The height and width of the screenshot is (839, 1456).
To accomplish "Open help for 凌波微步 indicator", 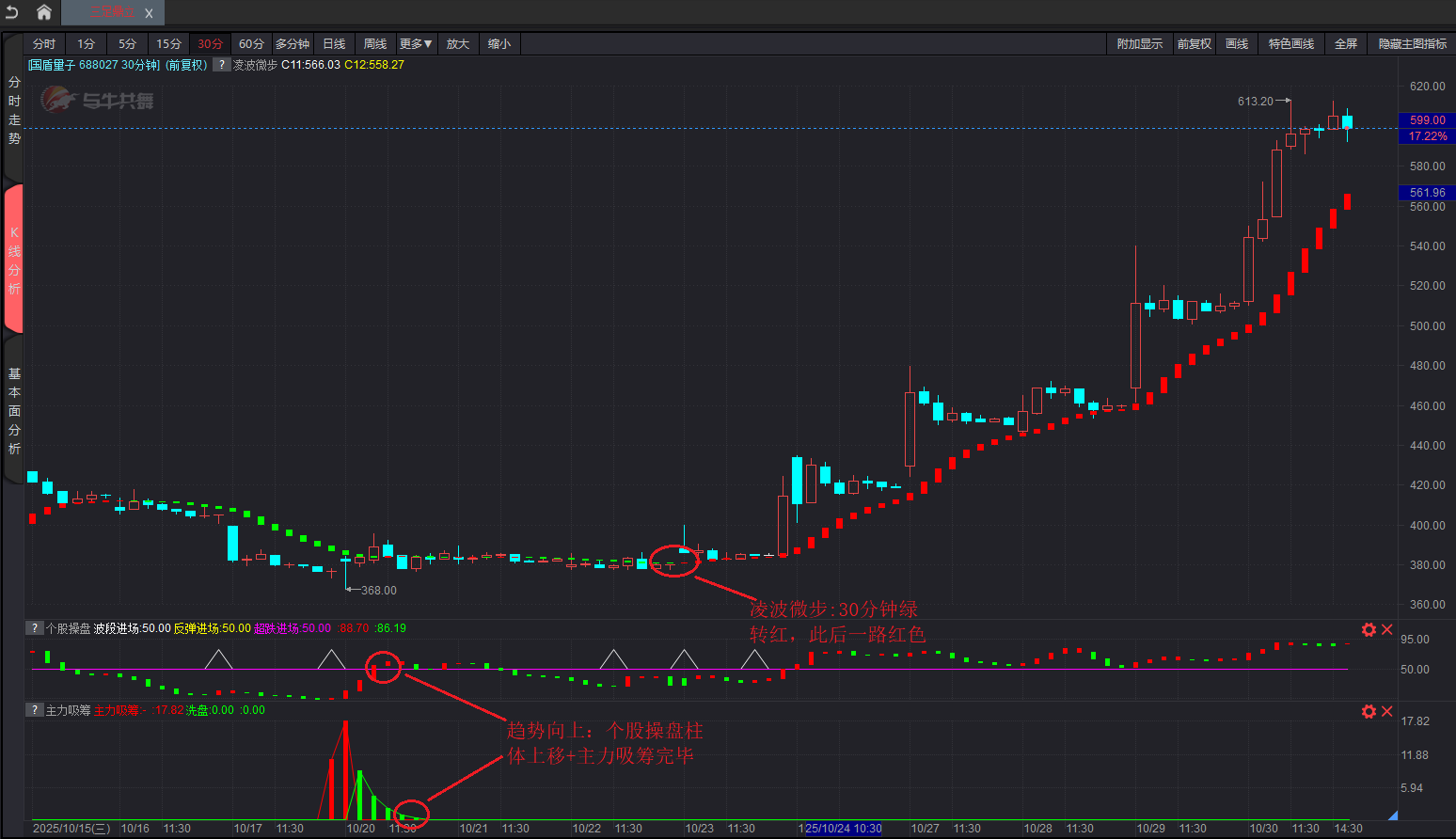I will [x=222, y=65].
